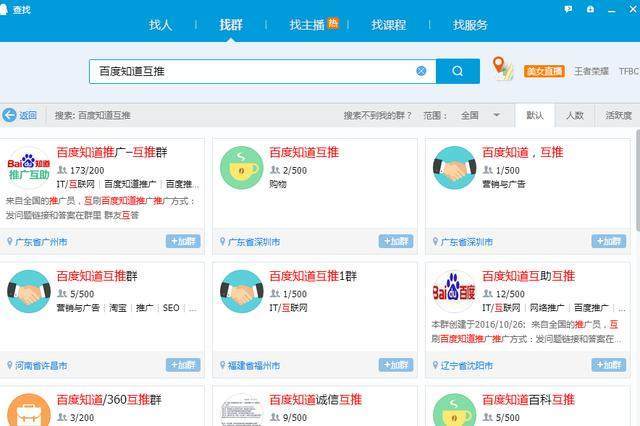
Task: Click the back arrow icon beside 返回
Action: 9,115
